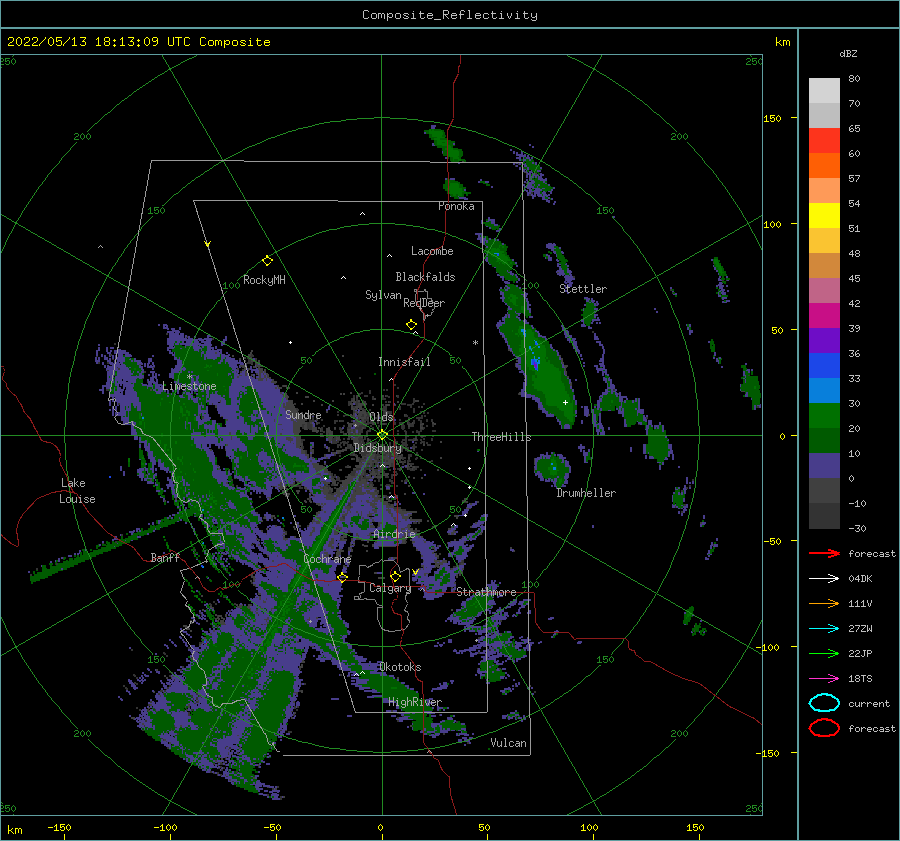Click the Ponoka city label
The image size is (900, 841).
(456, 206)
